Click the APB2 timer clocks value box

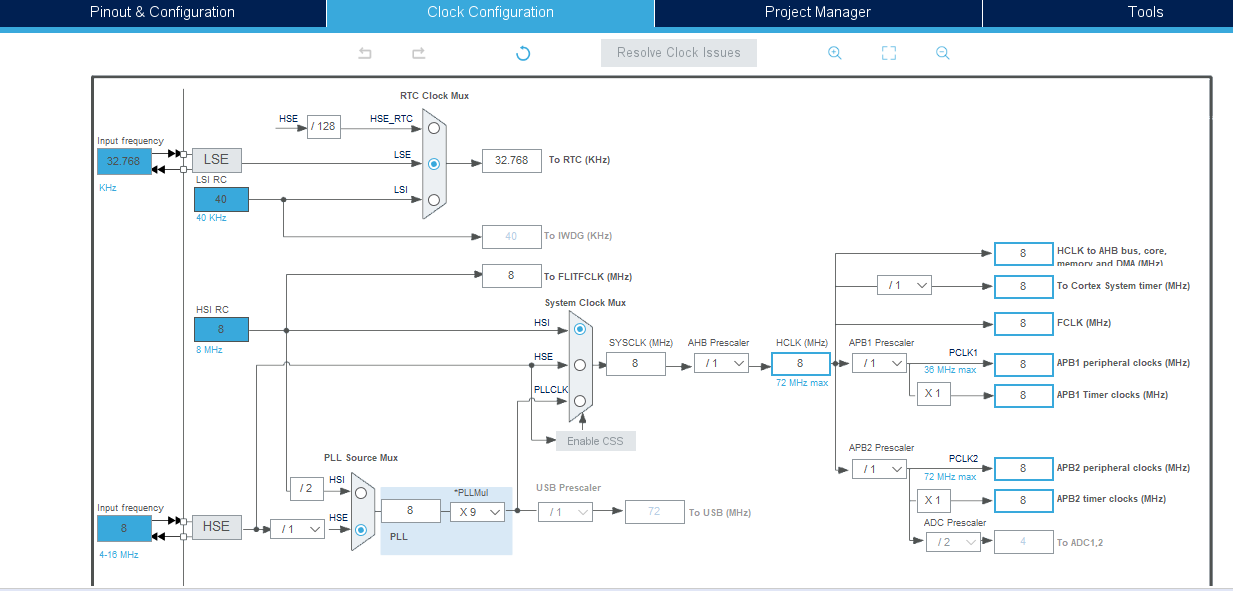click(x=1024, y=499)
